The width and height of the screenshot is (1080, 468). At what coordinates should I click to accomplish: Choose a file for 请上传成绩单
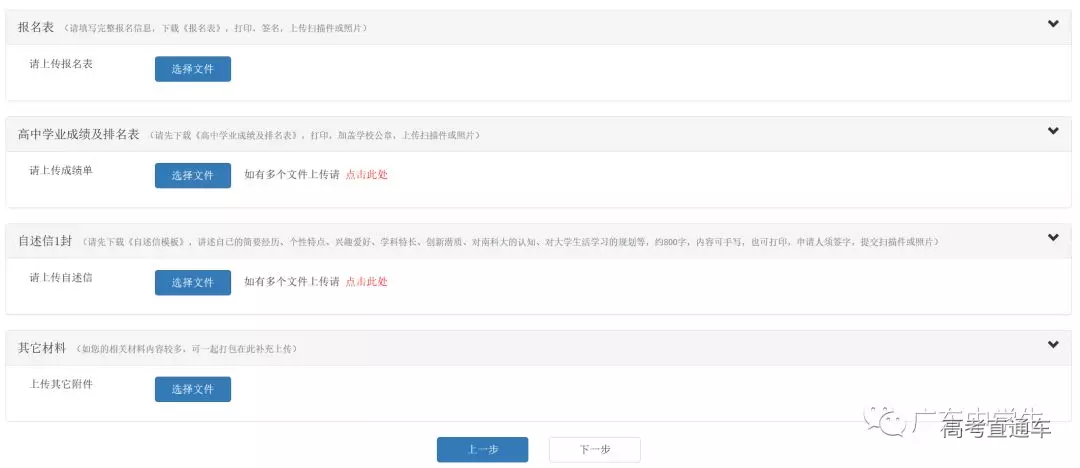(x=192, y=175)
